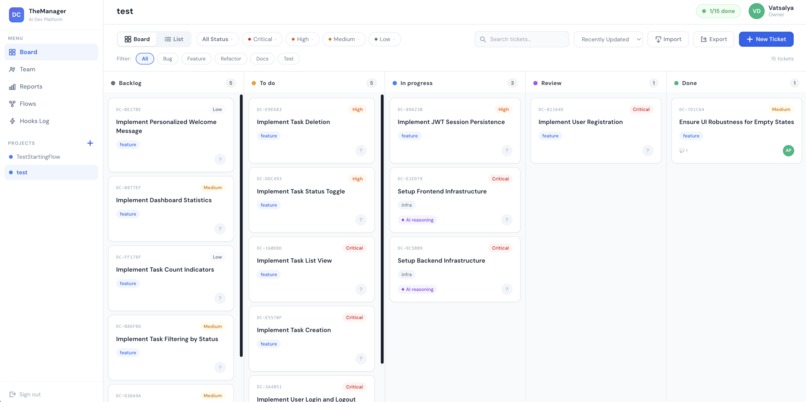Open Implement User Registration ticket
The height and width of the screenshot is (402, 806).
(x=596, y=131)
